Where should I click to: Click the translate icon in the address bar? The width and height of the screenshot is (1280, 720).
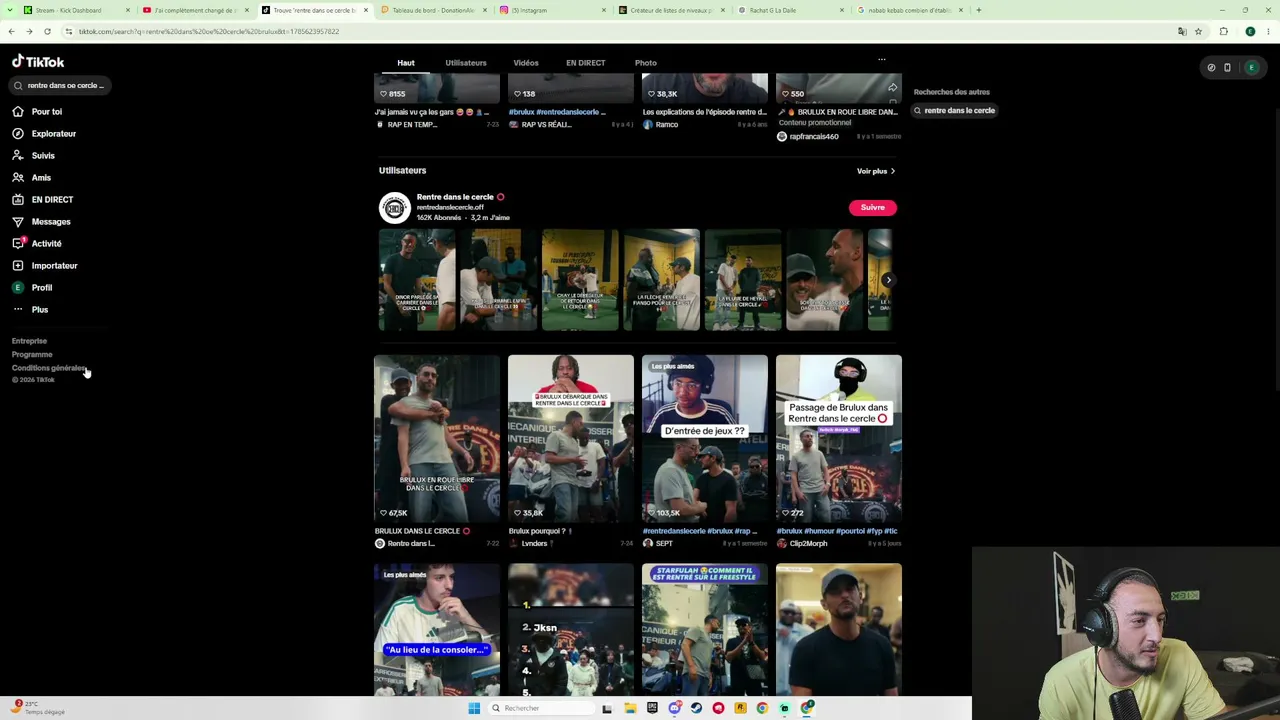point(1182,31)
